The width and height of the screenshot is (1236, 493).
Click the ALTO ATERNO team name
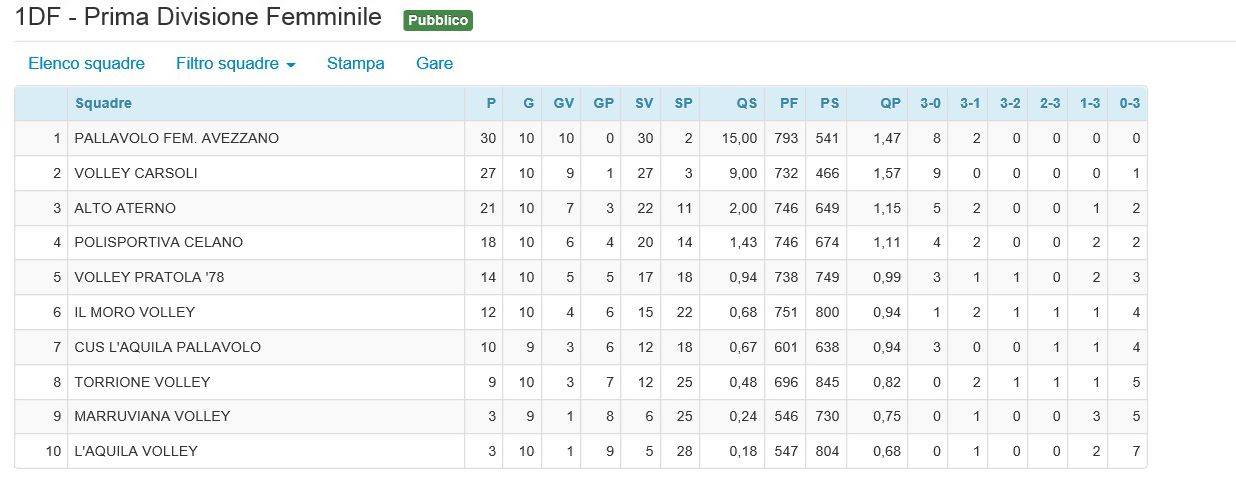click(x=125, y=208)
